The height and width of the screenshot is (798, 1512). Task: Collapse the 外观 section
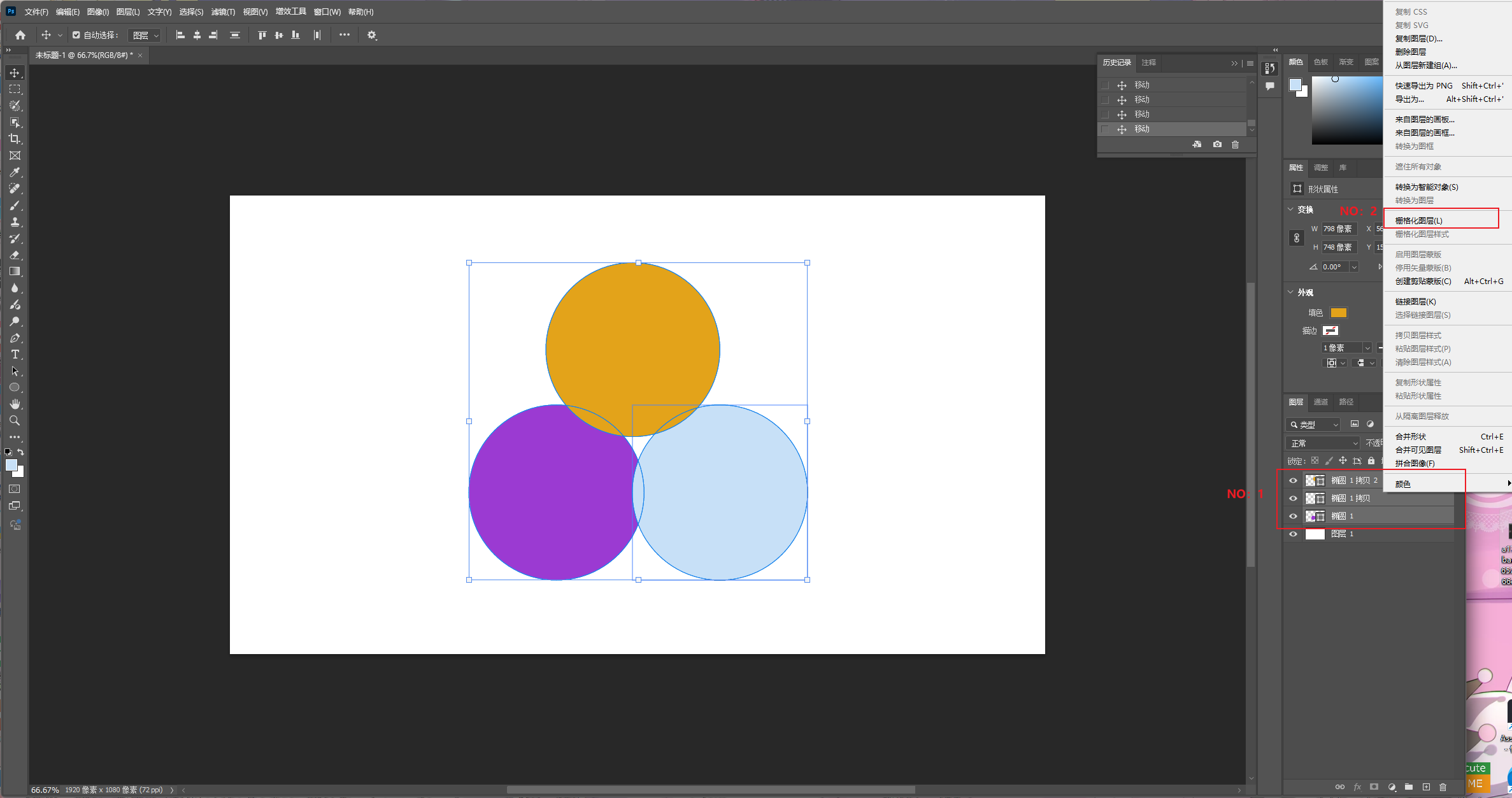[1291, 292]
